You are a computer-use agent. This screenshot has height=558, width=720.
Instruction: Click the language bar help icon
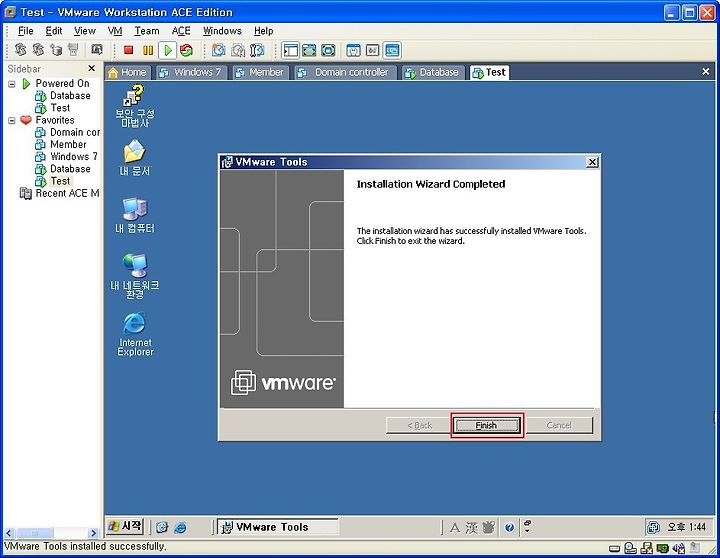tap(509, 528)
